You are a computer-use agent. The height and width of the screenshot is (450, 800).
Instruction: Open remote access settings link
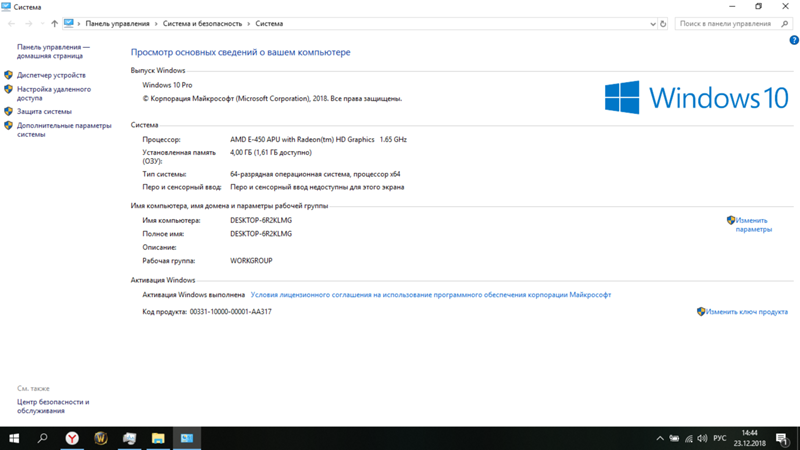click(54, 93)
